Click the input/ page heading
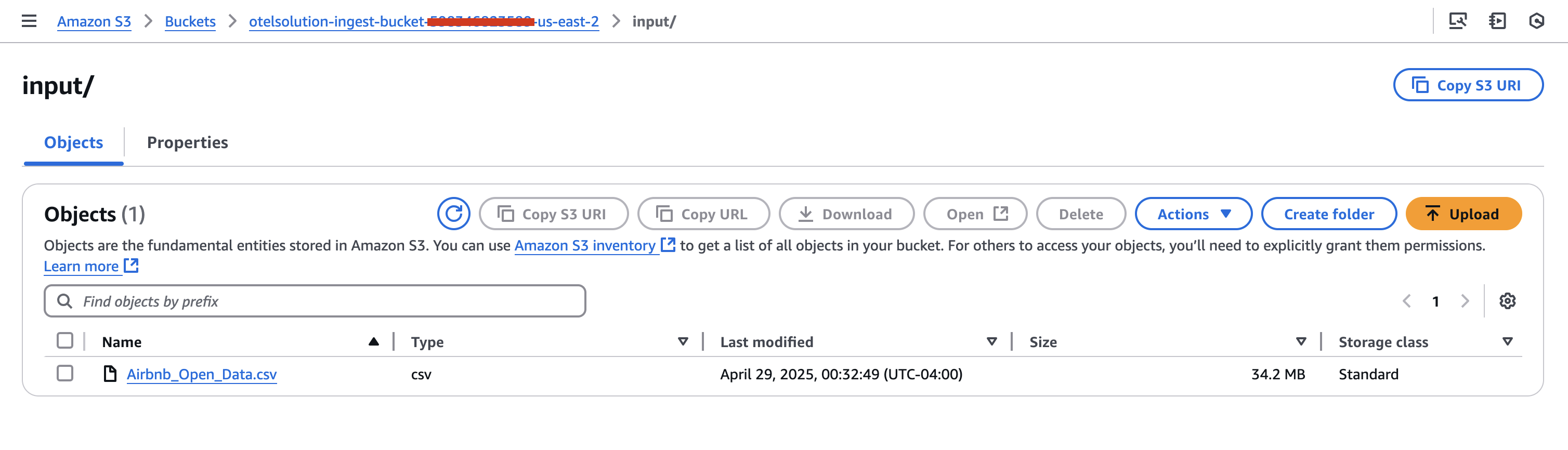 58,86
